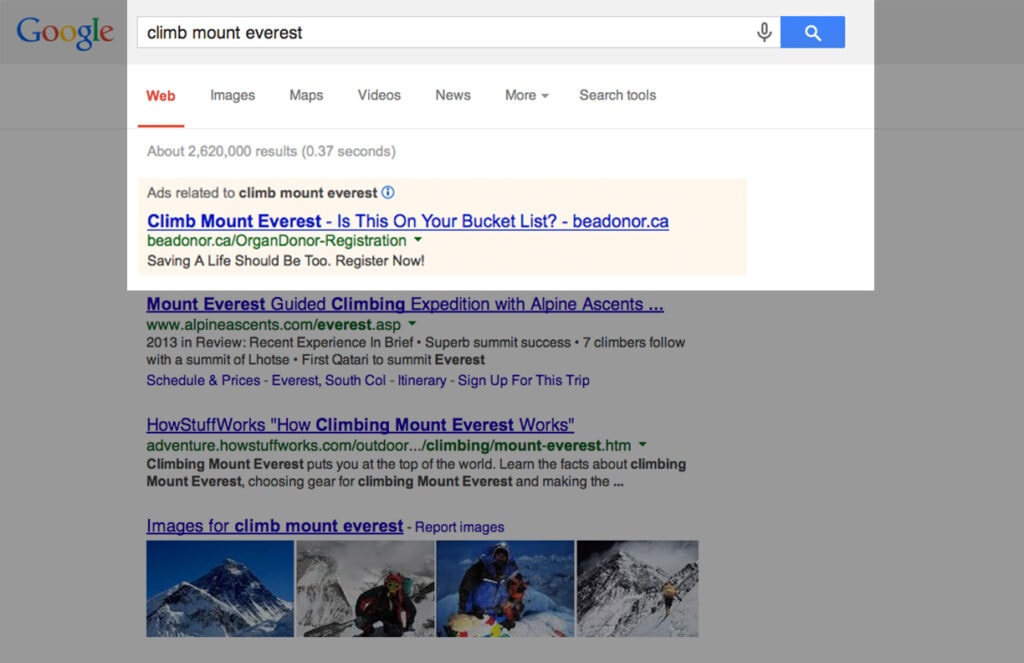
Task: Open HowStuffWorks How Climbing Mount Everest Works
Action: [360, 425]
